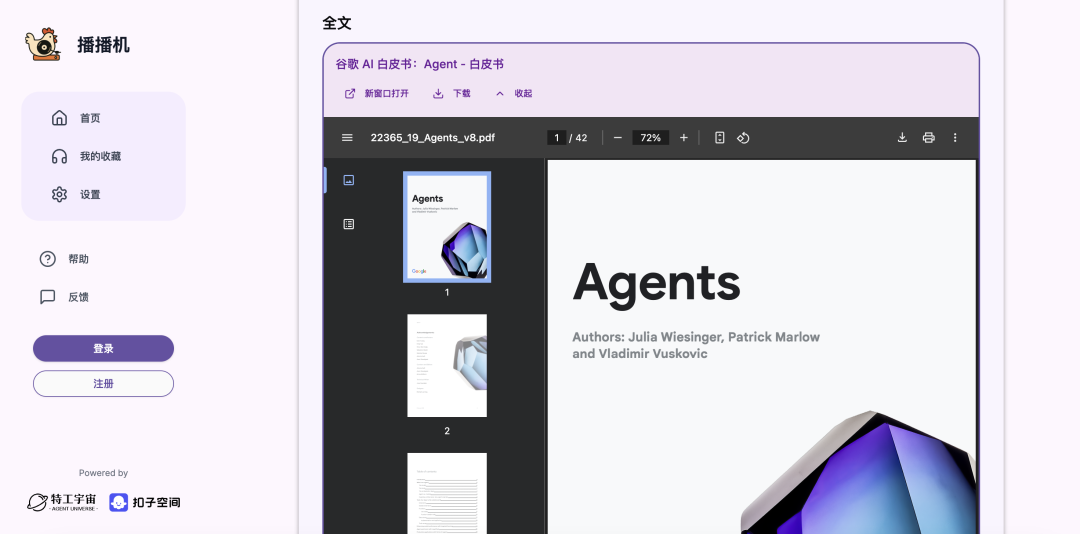The width and height of the screenshot is (1080, 534).
Task: Click the PDF page number input field
Action: tap(557, 138)
